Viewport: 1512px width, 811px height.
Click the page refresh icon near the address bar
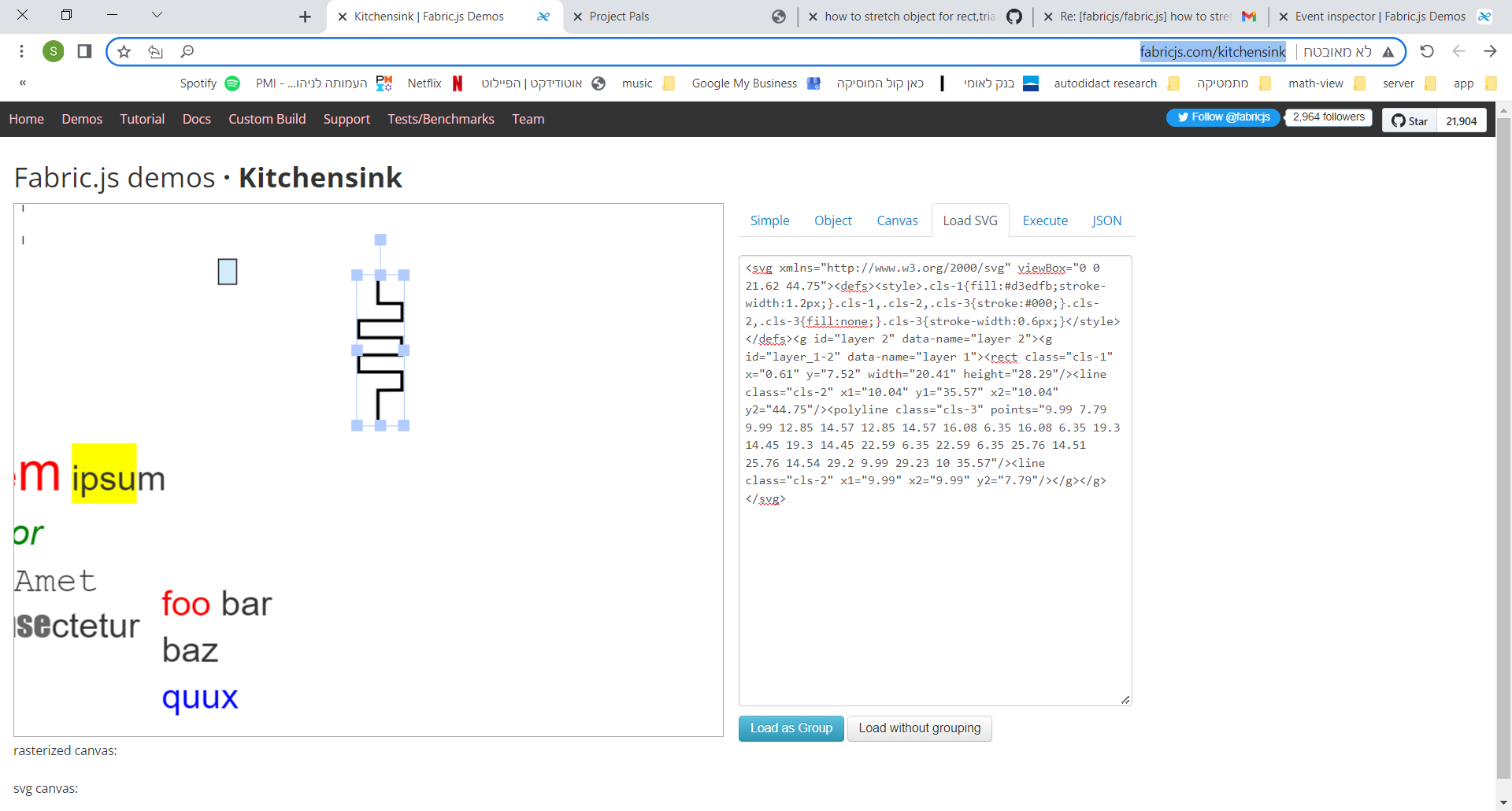tap(1427, 51)
